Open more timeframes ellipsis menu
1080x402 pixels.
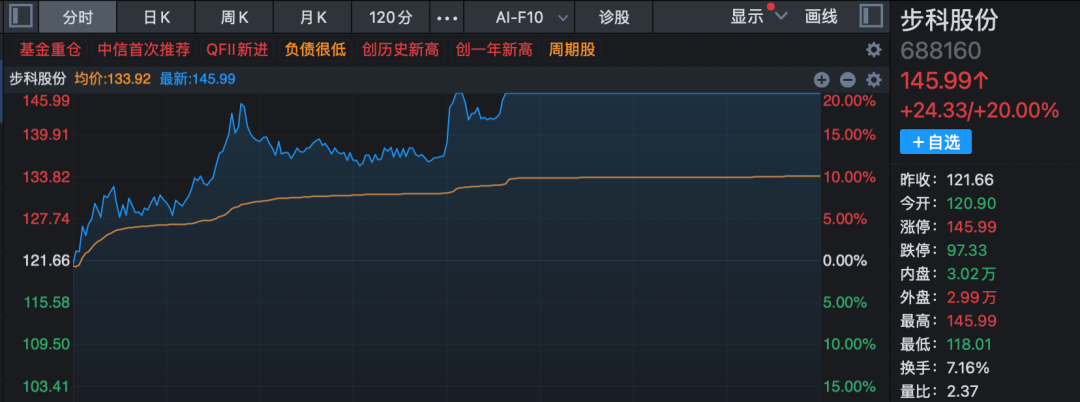pyautogui.click(x=447, y=17)
